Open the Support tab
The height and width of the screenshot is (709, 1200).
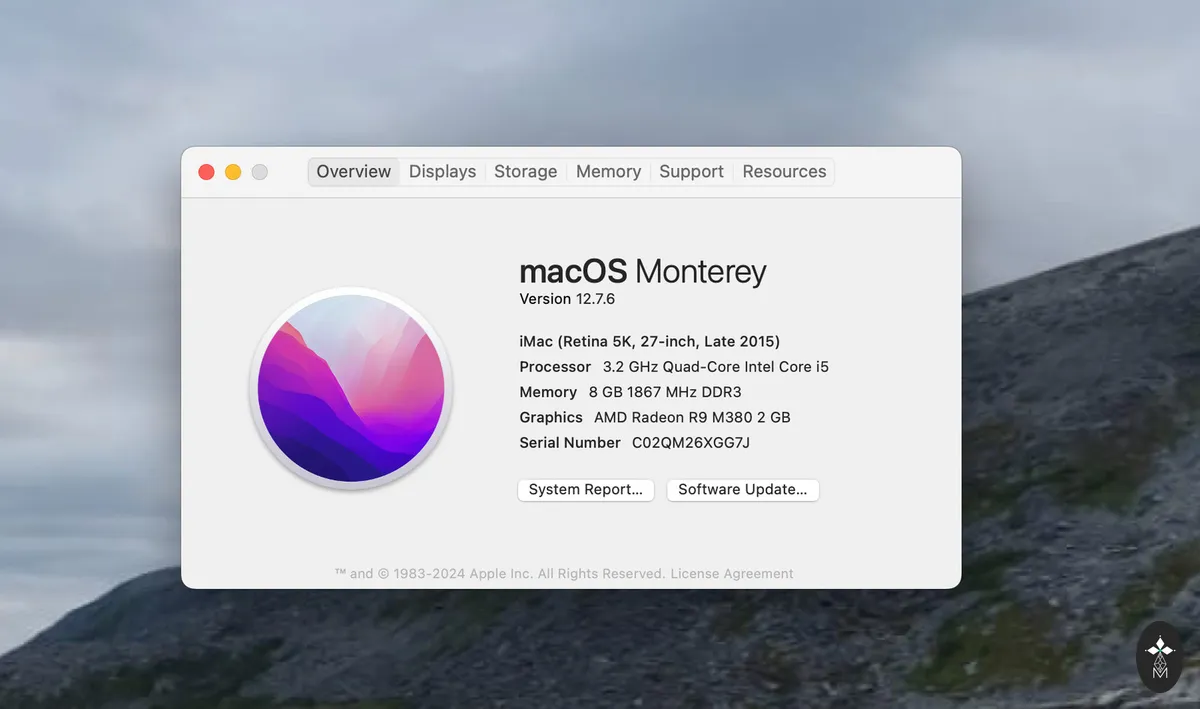(691, 172)
